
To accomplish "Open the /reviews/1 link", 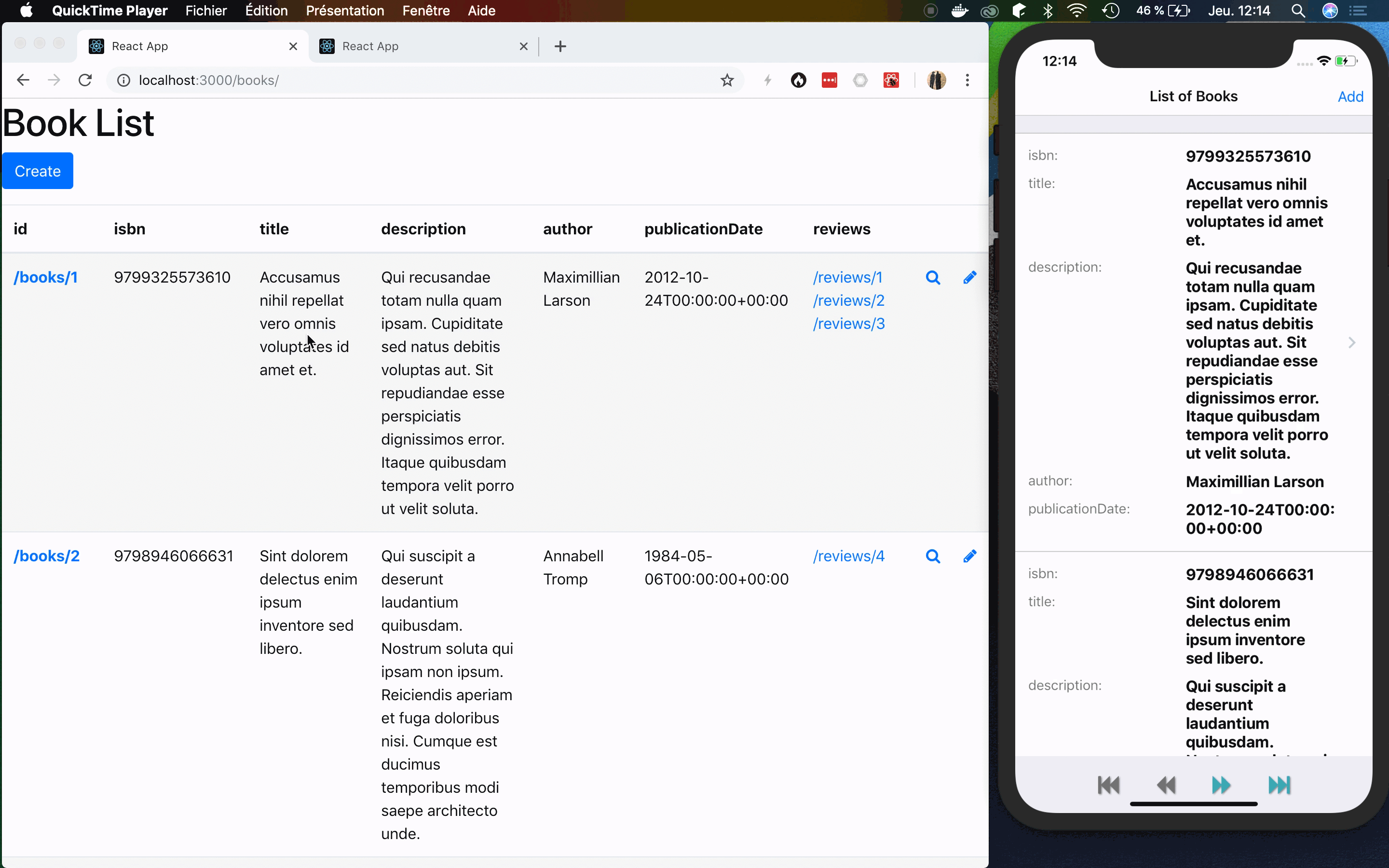I will [847, 277].
